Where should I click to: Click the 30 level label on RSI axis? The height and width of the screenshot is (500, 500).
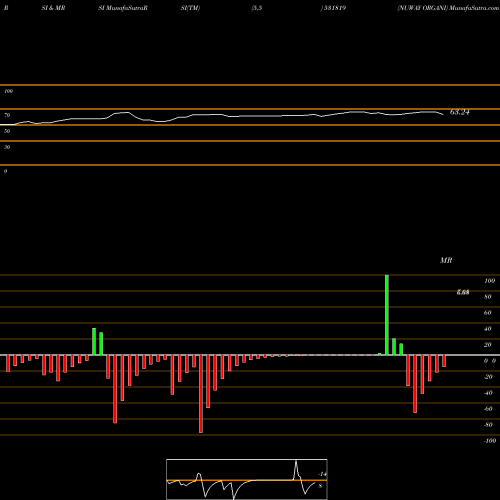pyautogui.click(x=7, y=147)
